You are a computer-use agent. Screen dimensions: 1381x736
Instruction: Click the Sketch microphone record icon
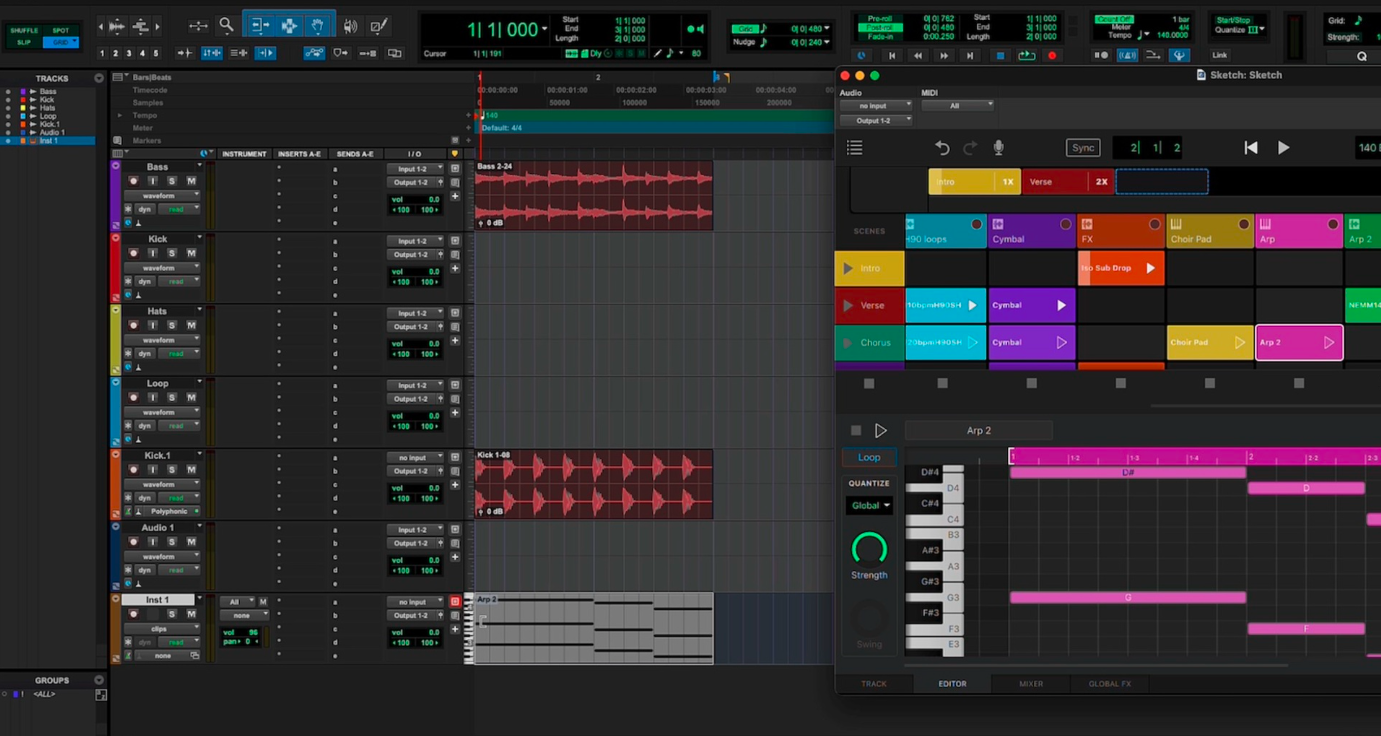click(x=998, y=148)
